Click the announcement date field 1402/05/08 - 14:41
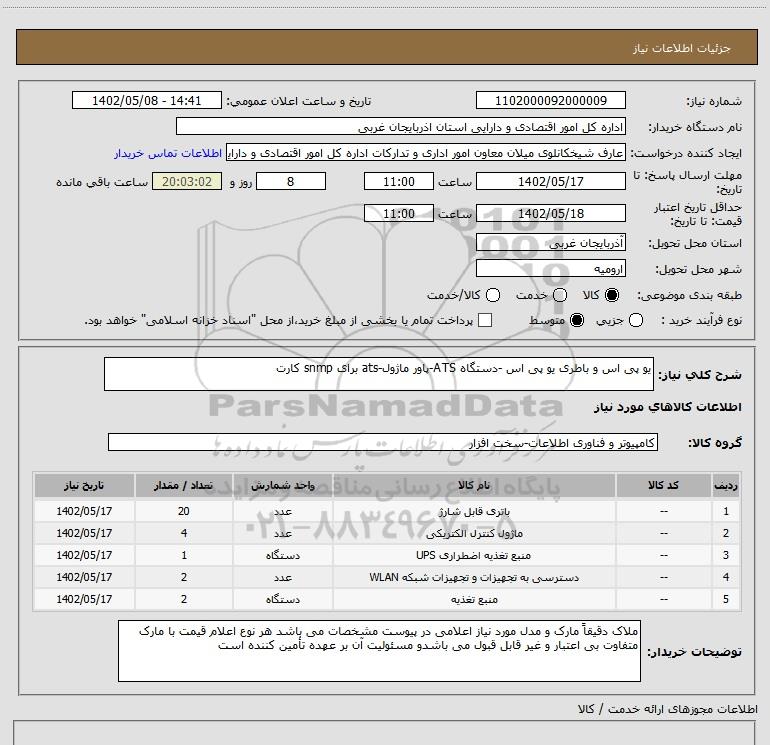Viewport: 770px width, 745px height. (147, 101)
